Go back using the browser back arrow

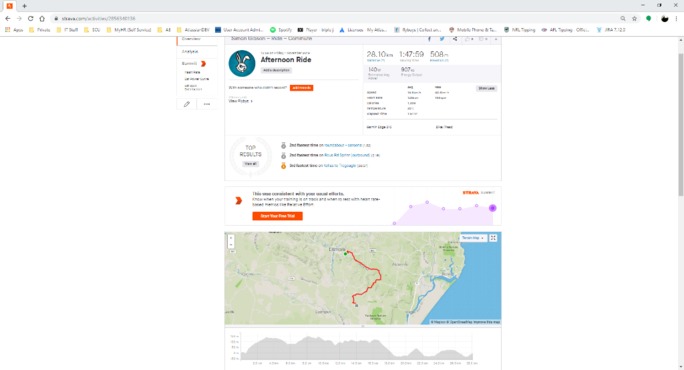tap(7, 19)
